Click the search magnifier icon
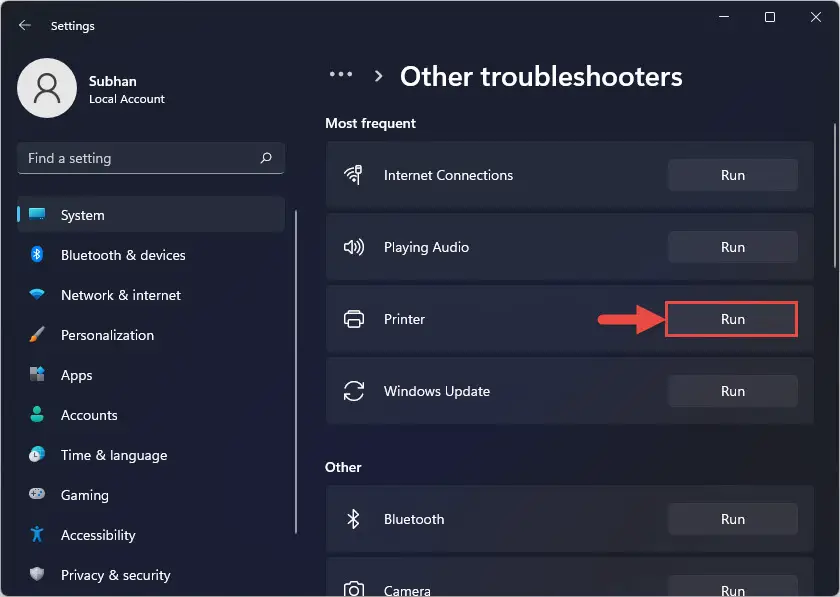This screenshot has width=840, height=597. (266, 158)
